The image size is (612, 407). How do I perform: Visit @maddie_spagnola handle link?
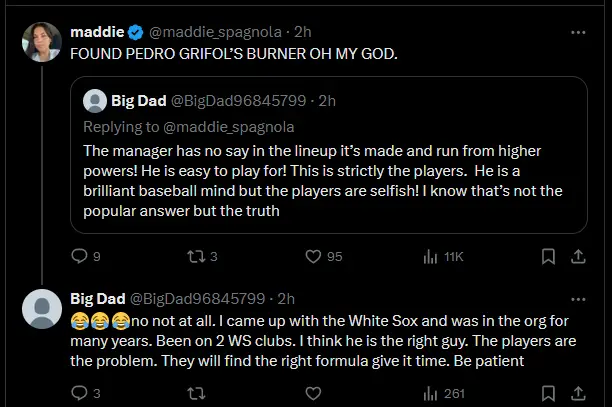tap(209, 32)
